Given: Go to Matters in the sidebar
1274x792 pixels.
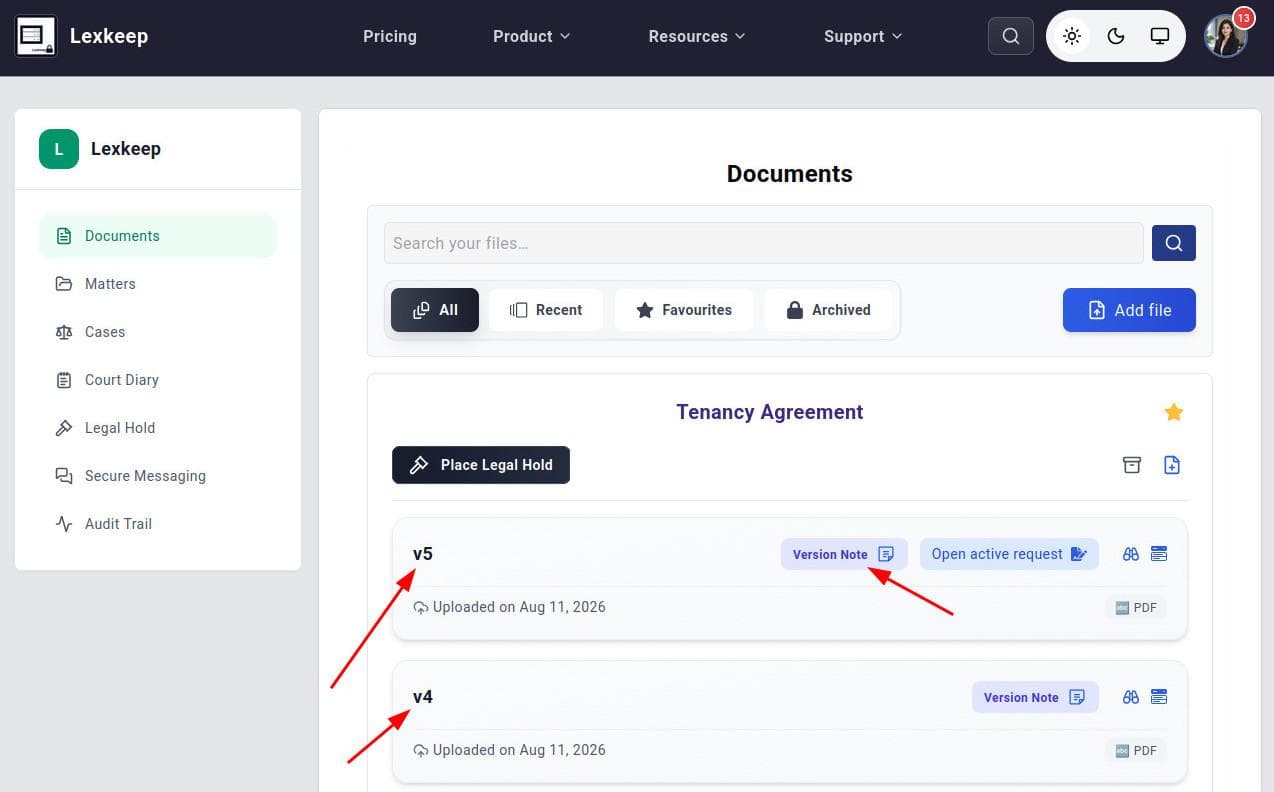Looking at the screenshot, I should 158,284.
